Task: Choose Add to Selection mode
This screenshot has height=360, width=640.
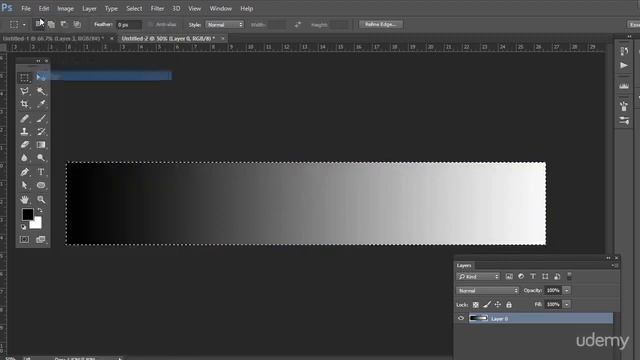Action: [51, 24]
